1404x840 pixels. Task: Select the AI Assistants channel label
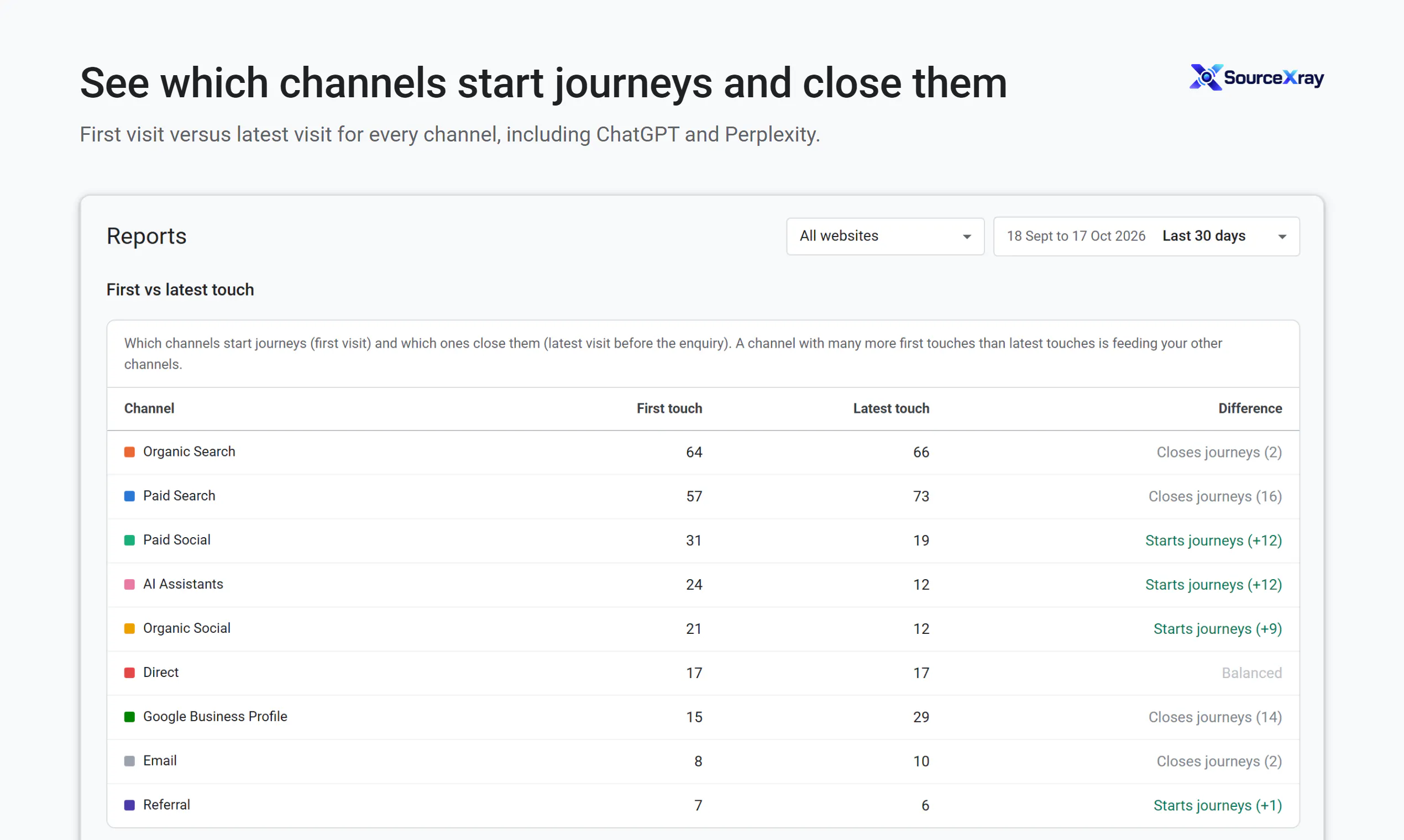(x=183, y=584)
